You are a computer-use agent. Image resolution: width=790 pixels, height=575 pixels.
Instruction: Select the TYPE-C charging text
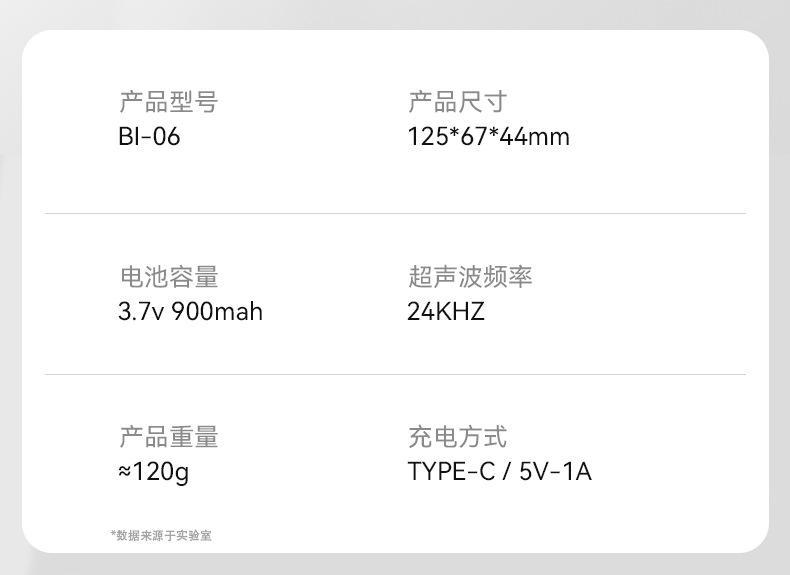[451, 471]
